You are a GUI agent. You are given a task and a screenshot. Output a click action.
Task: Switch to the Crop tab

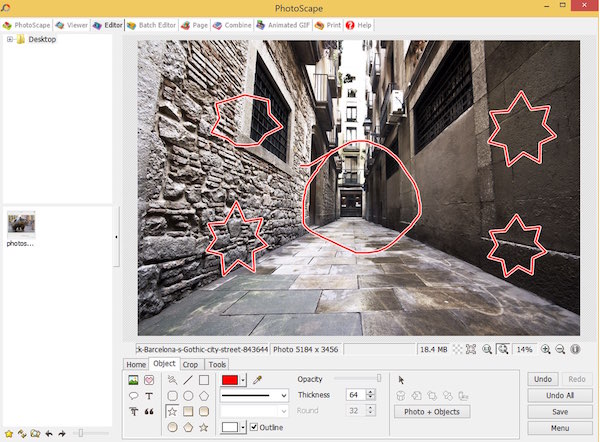pos(190,365)
